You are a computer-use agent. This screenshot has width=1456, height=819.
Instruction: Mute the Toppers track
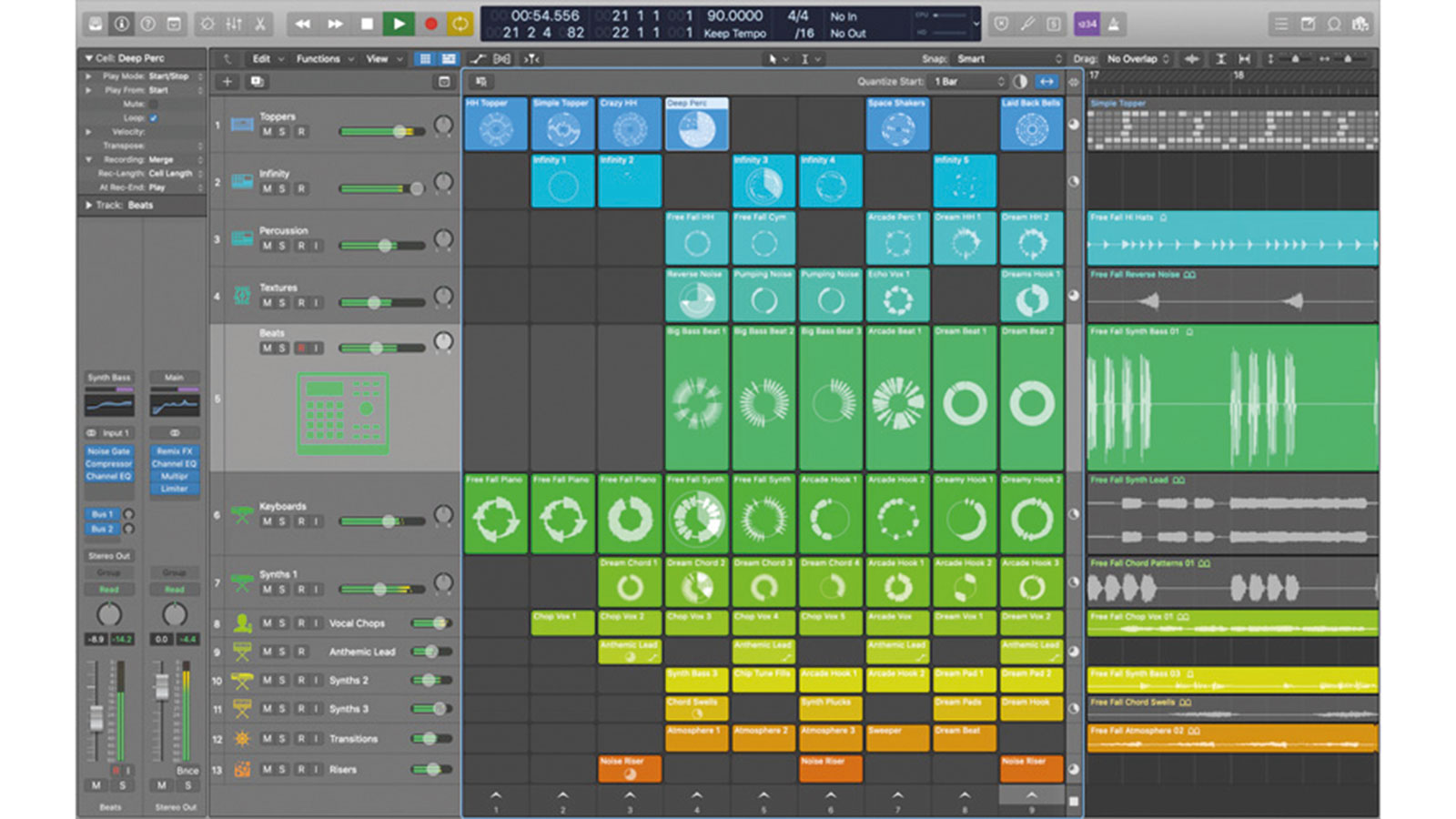click(x=267, y=132)
